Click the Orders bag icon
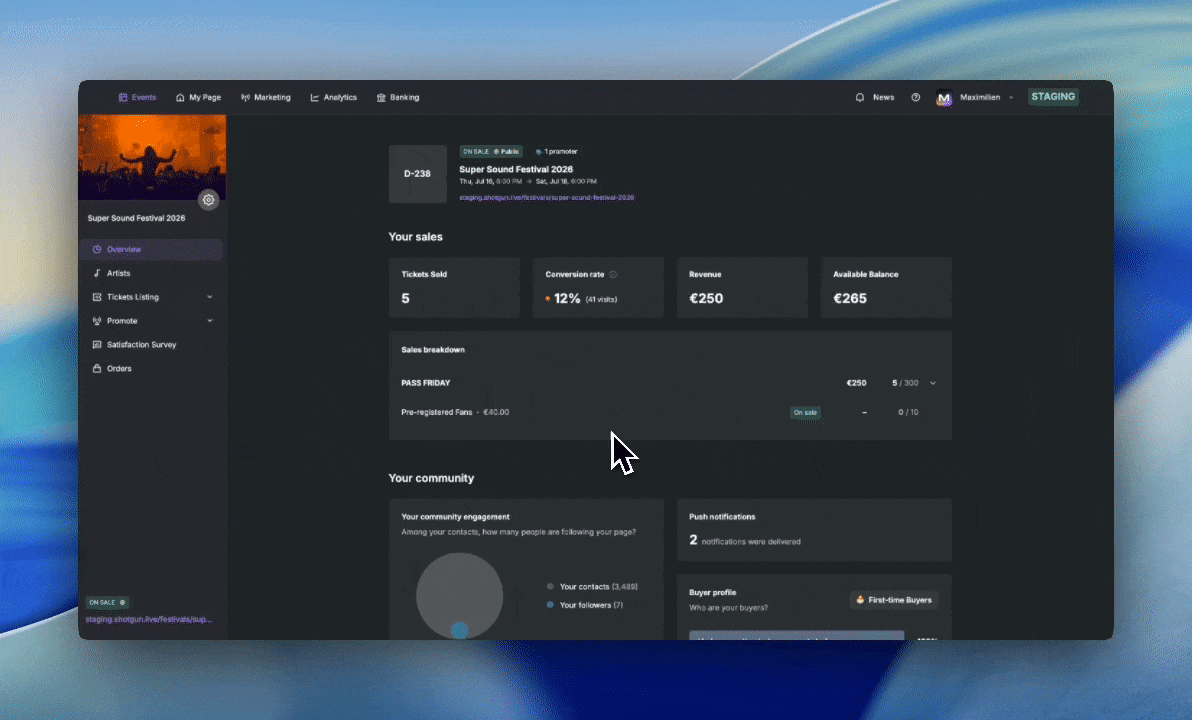 tap(97, 369)
